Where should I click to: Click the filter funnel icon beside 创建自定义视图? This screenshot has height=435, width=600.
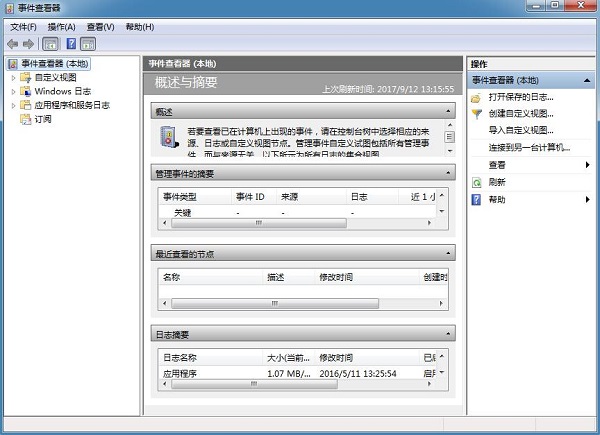[477, 114]
